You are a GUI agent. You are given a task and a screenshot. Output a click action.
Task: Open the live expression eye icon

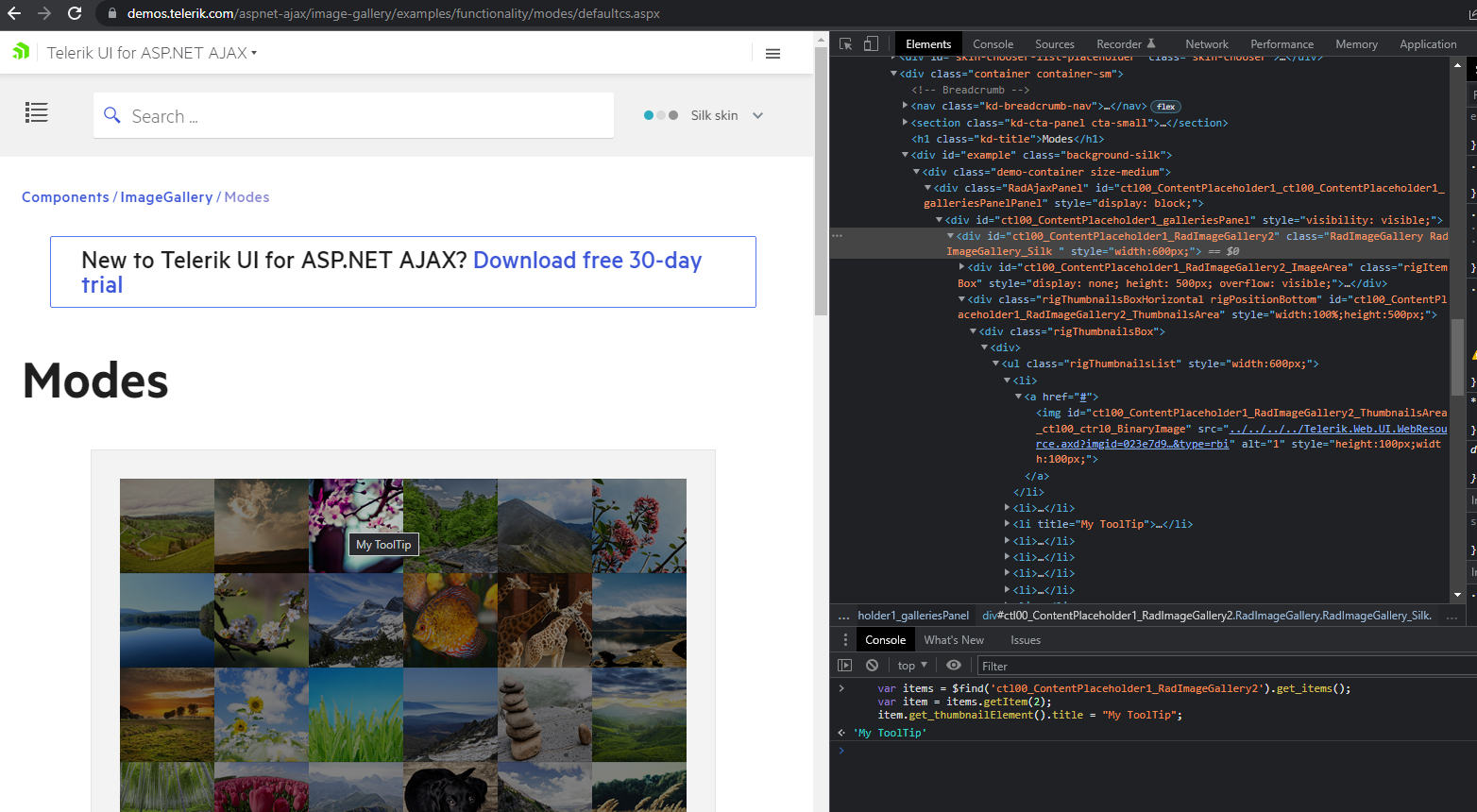[x=954, y=666]
